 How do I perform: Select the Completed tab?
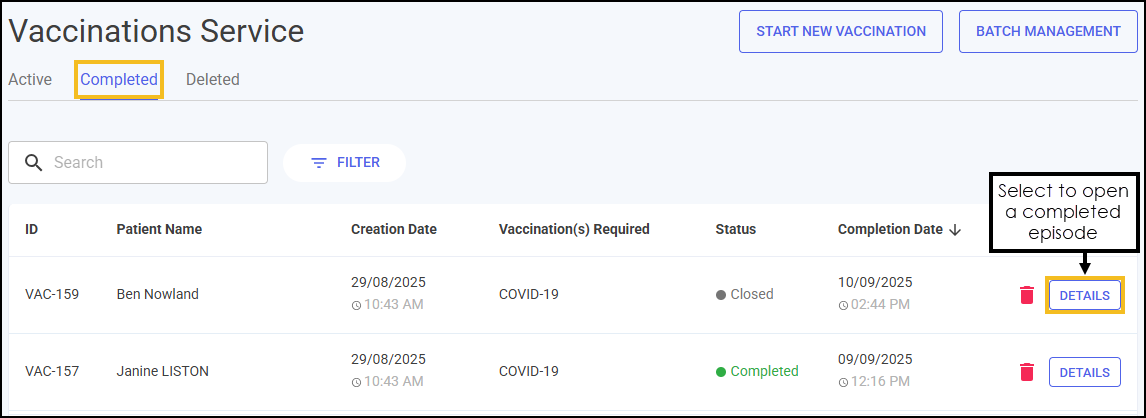point(119,79)
